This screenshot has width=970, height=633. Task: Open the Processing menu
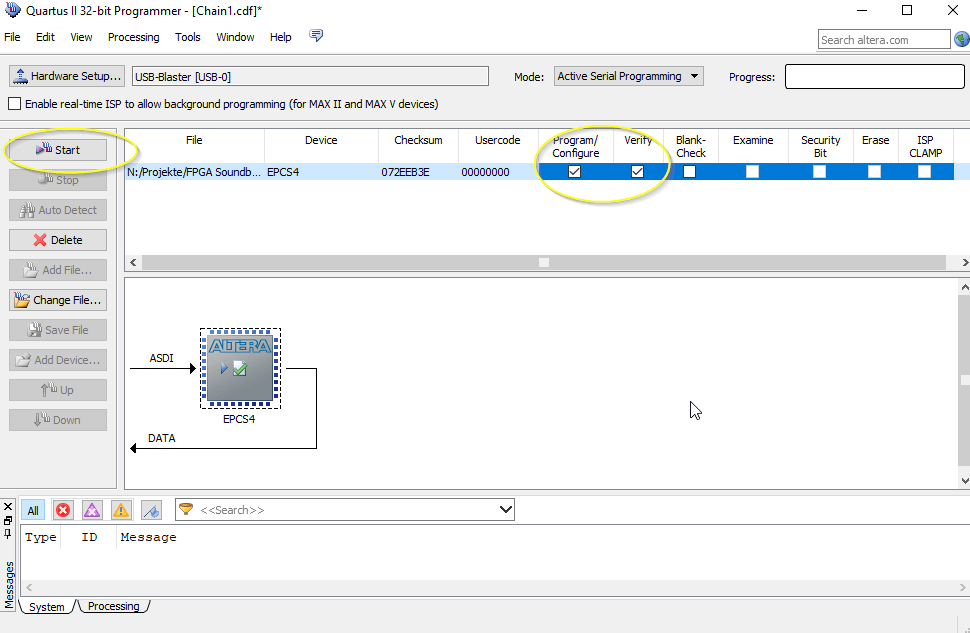pyautogui.click(x=133, y=37)
